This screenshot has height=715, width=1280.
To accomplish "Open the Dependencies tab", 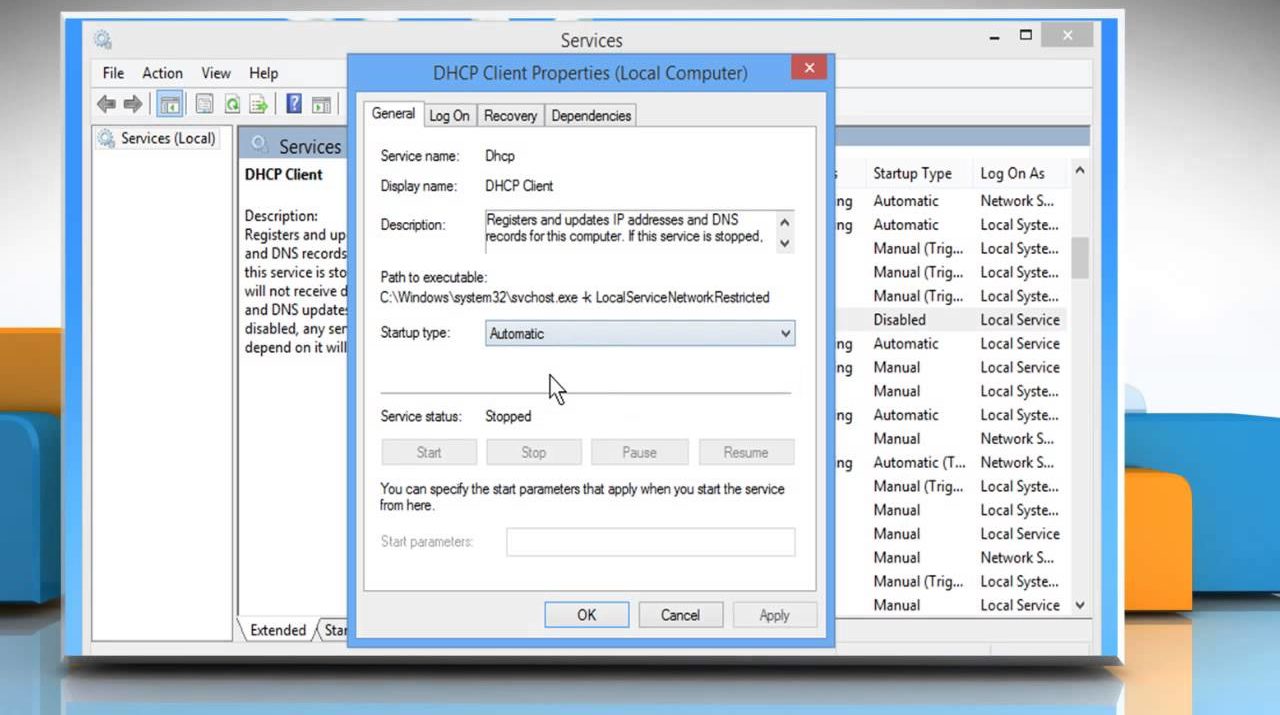I will (x=591, y=116).
